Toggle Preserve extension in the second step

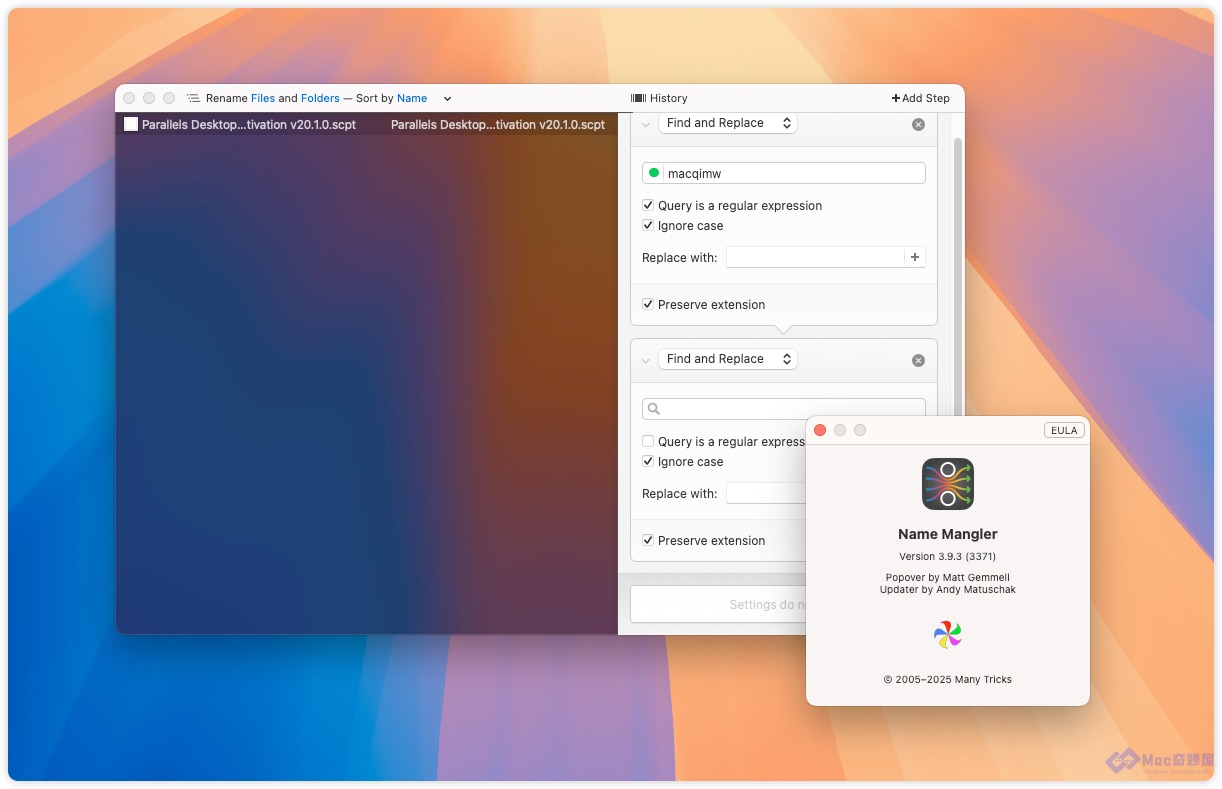(x=648, y=540)
